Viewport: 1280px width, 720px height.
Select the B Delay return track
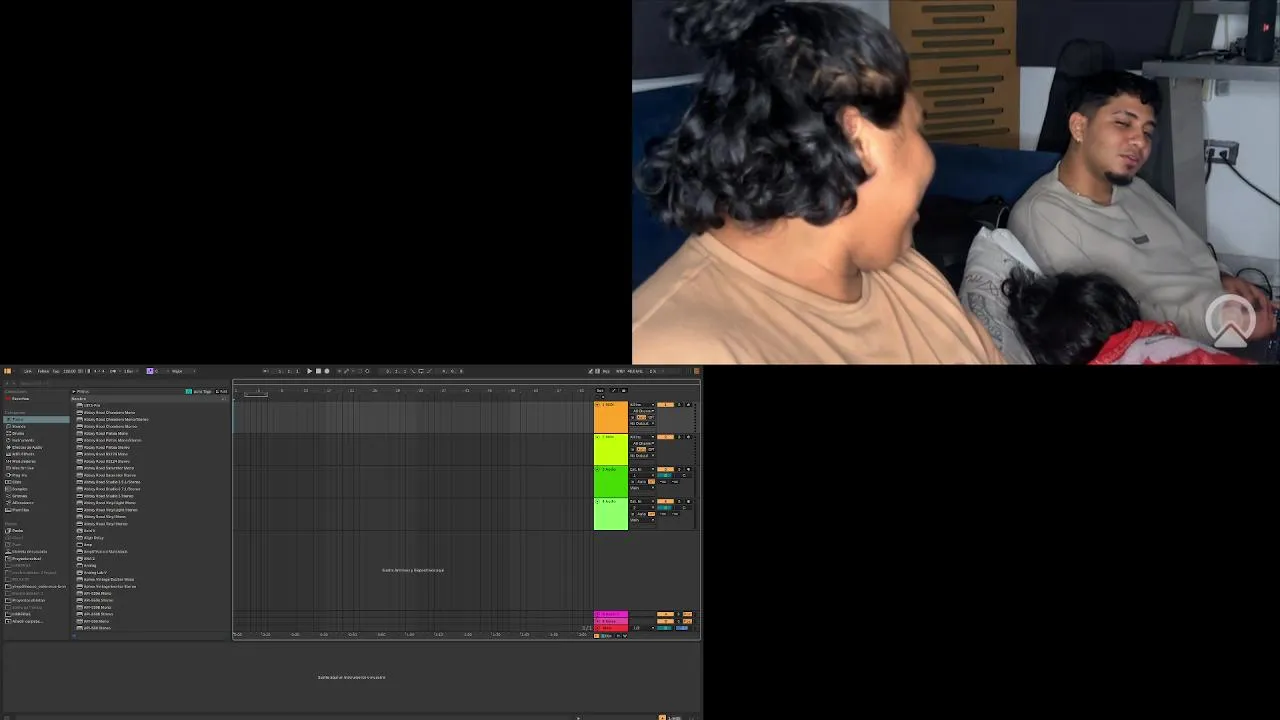pos(611,621)
